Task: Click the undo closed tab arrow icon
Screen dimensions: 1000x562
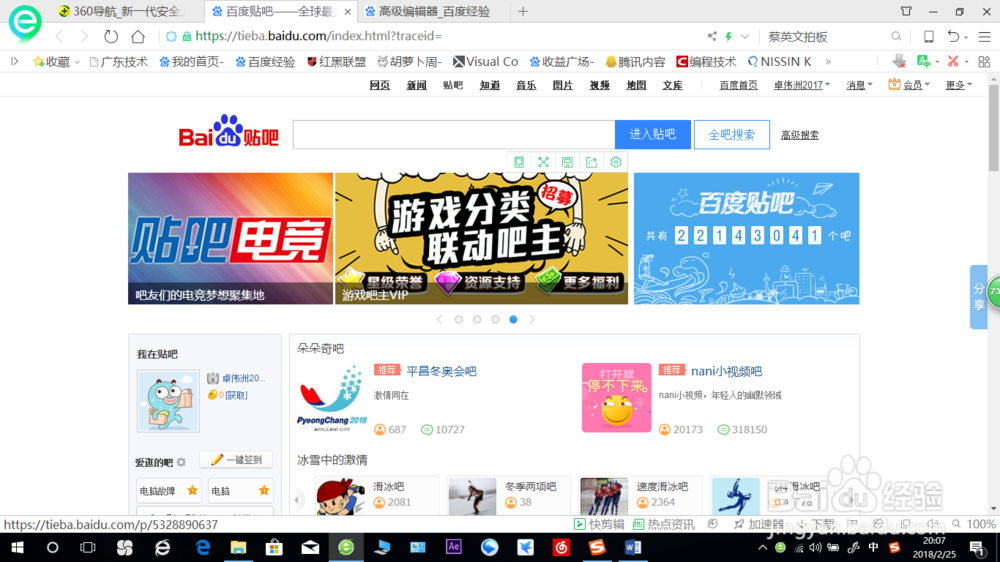Action: tap(953, 36)
